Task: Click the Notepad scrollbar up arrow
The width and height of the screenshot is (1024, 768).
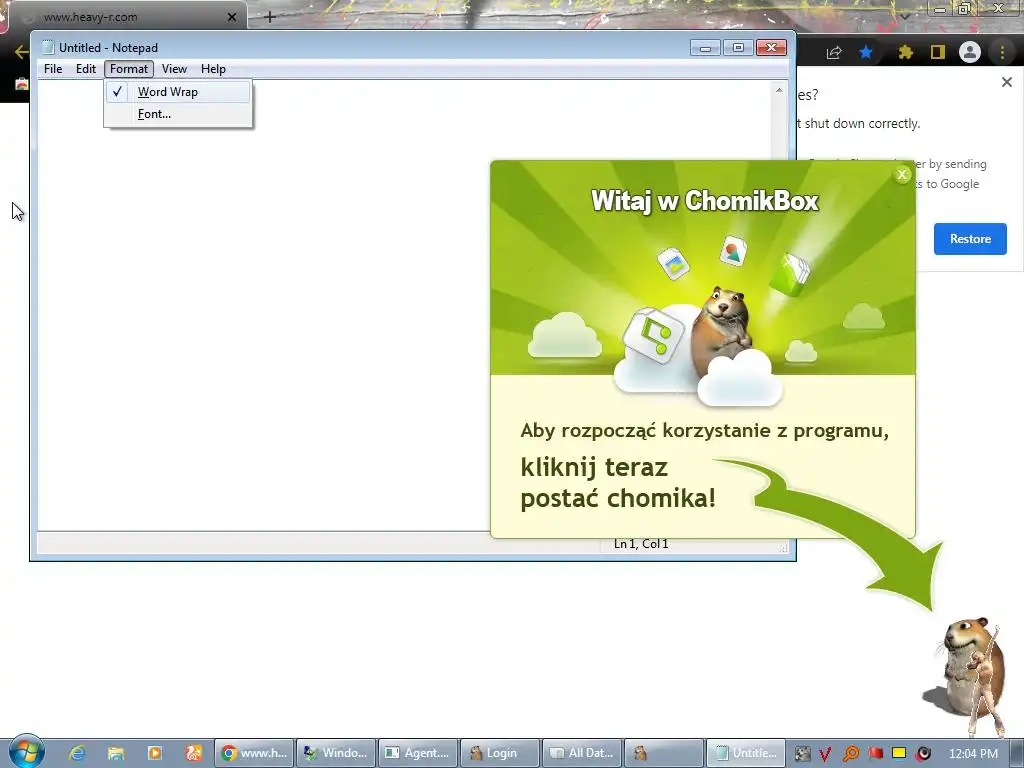Action: point(778,90)
